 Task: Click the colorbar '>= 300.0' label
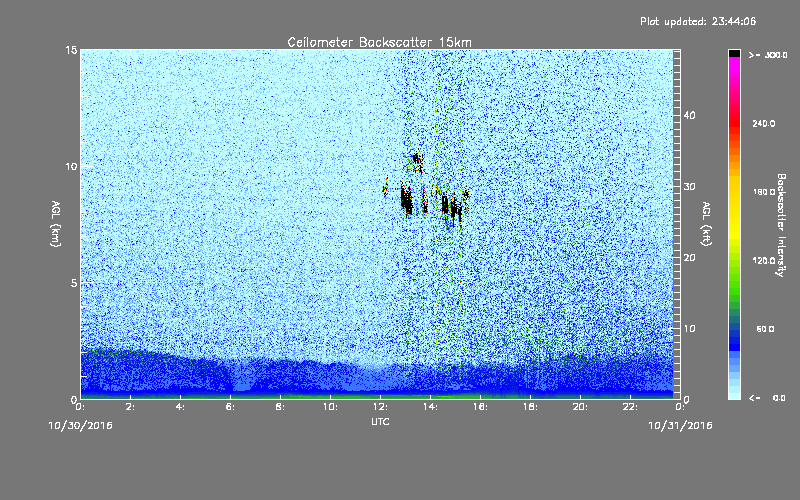pyautogui.click(x=768, y=55)
